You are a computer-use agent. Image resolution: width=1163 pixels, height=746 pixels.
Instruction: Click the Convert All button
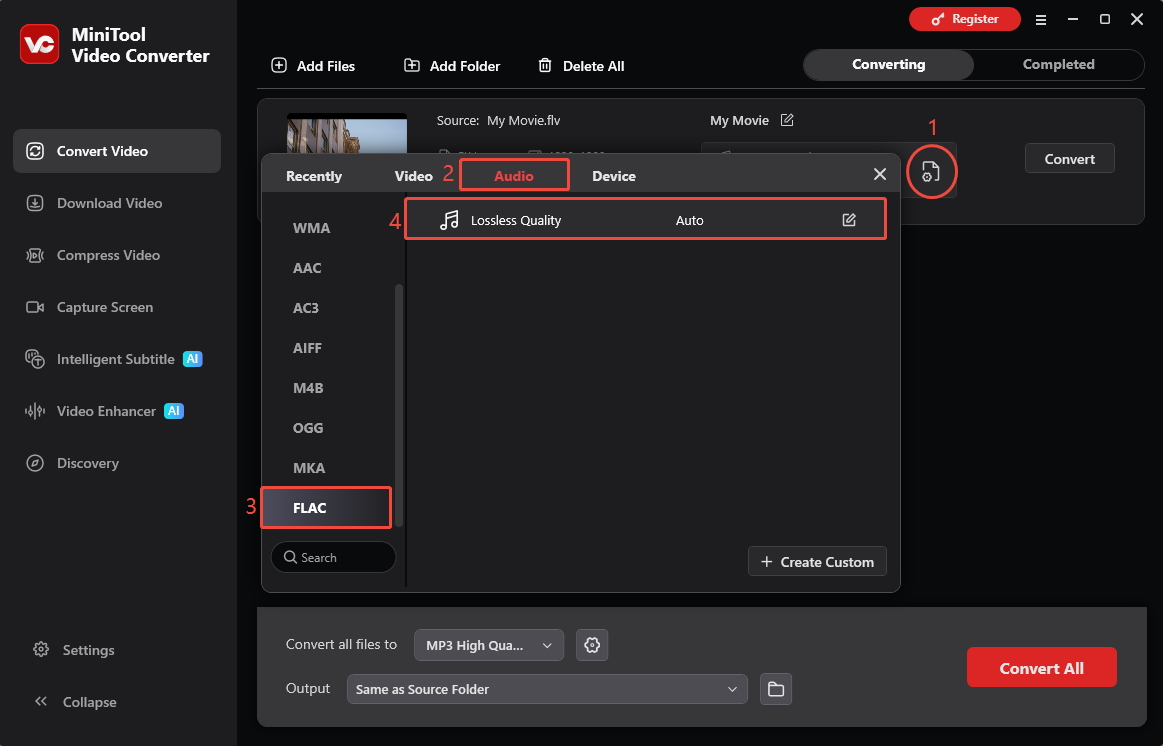point(1041,667)
